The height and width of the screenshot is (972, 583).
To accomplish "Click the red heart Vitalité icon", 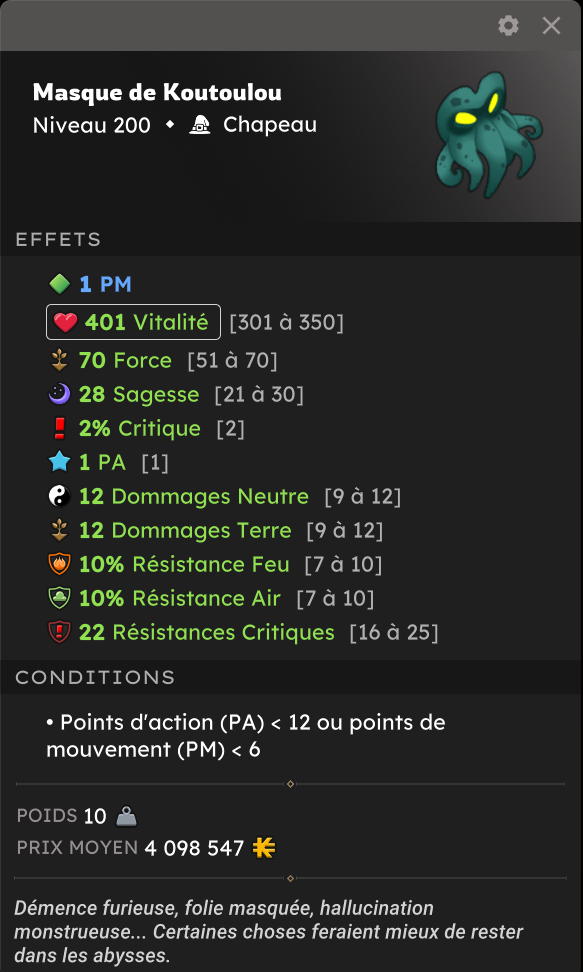I will coord(65,322).
